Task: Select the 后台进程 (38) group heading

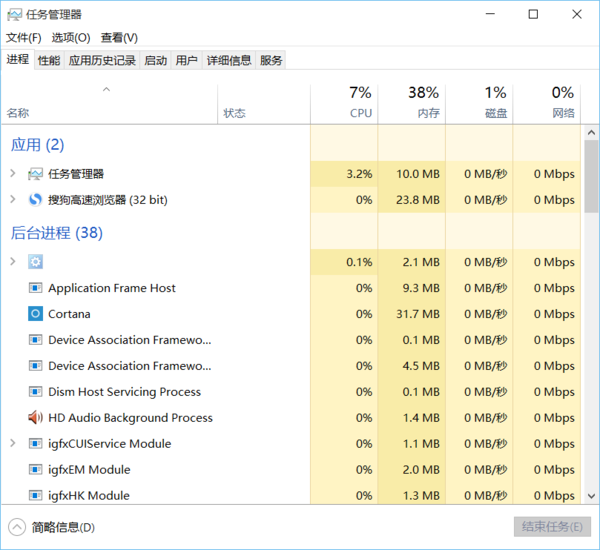Action: (x=57, y=233)
